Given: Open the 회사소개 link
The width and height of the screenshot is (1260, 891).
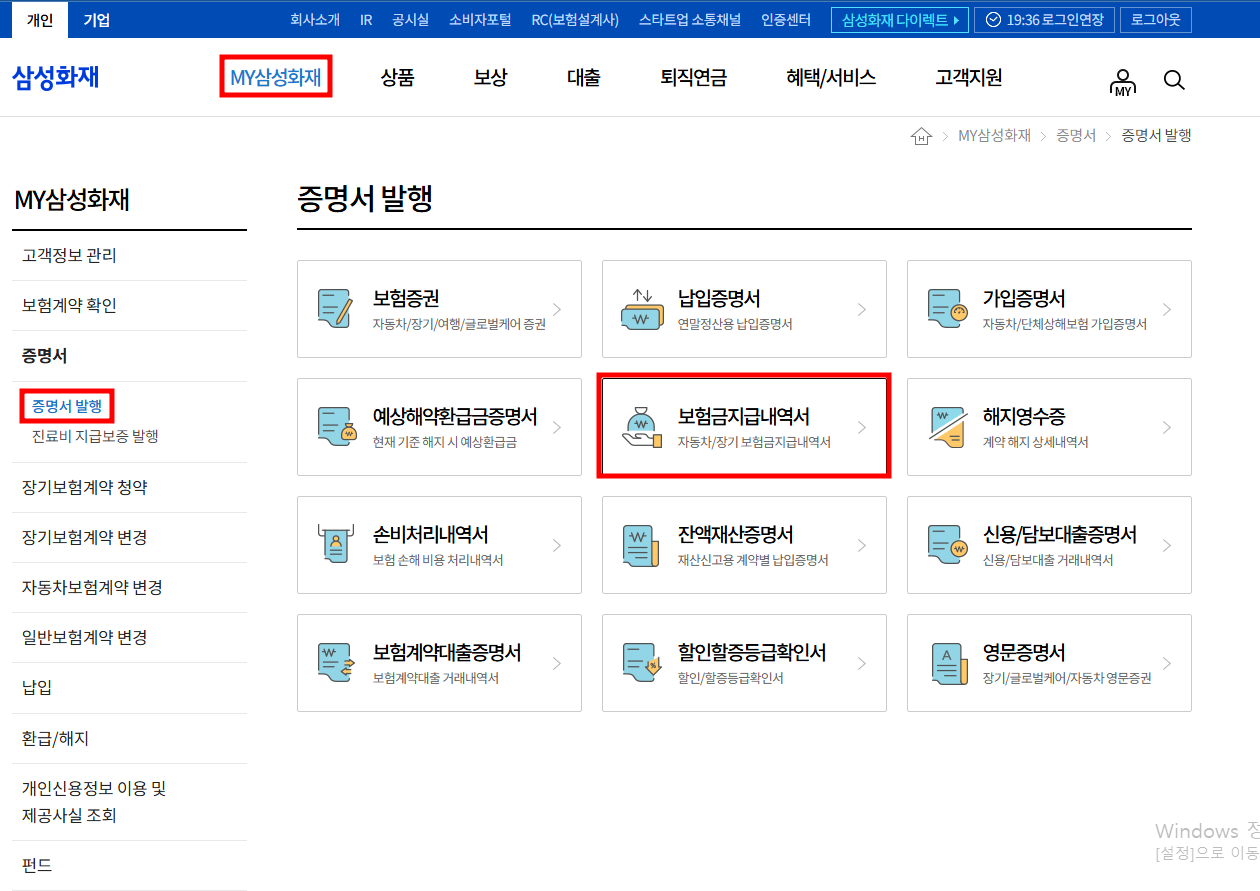Looking at the screenshot, I should (x=315, y=20).
